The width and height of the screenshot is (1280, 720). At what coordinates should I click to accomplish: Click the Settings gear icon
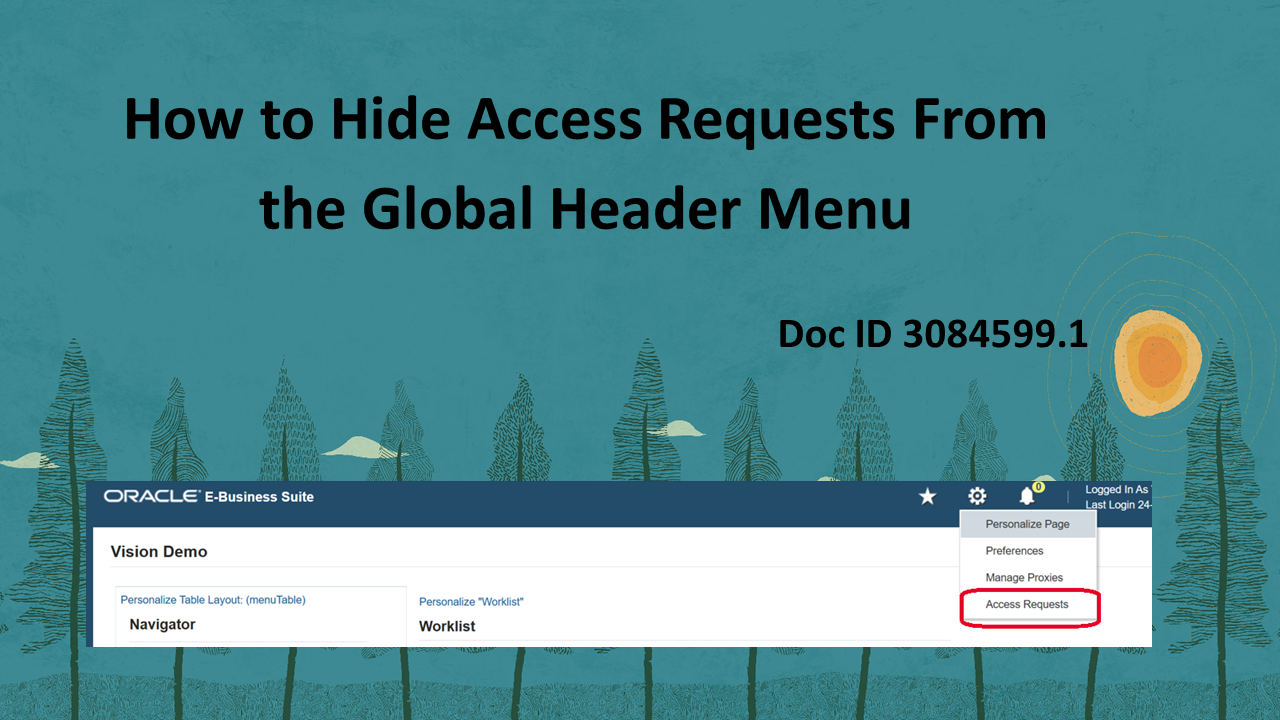[977, 496]
